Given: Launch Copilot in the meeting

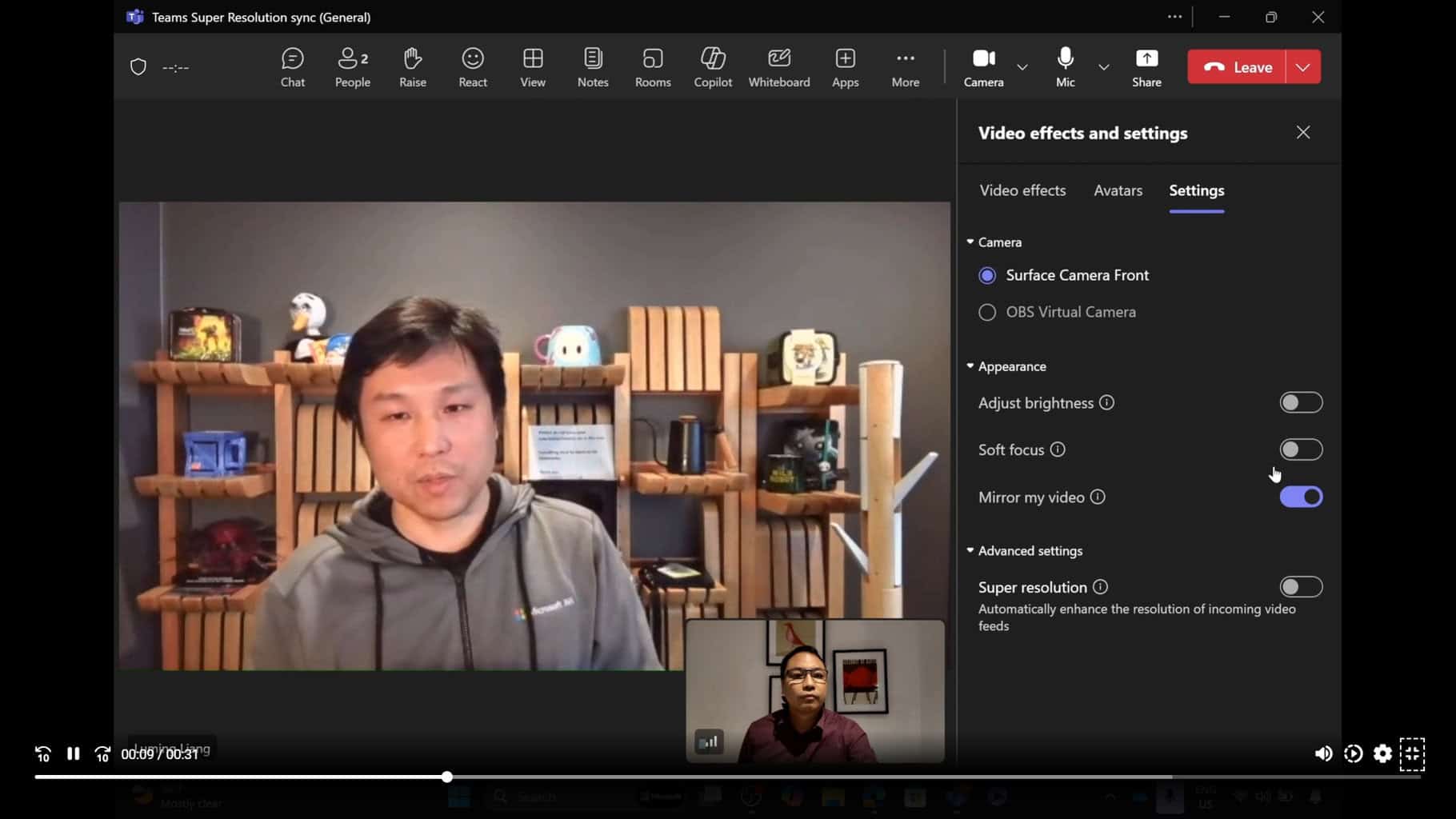Looking at the screenshot, I should [x=713, y=67].
